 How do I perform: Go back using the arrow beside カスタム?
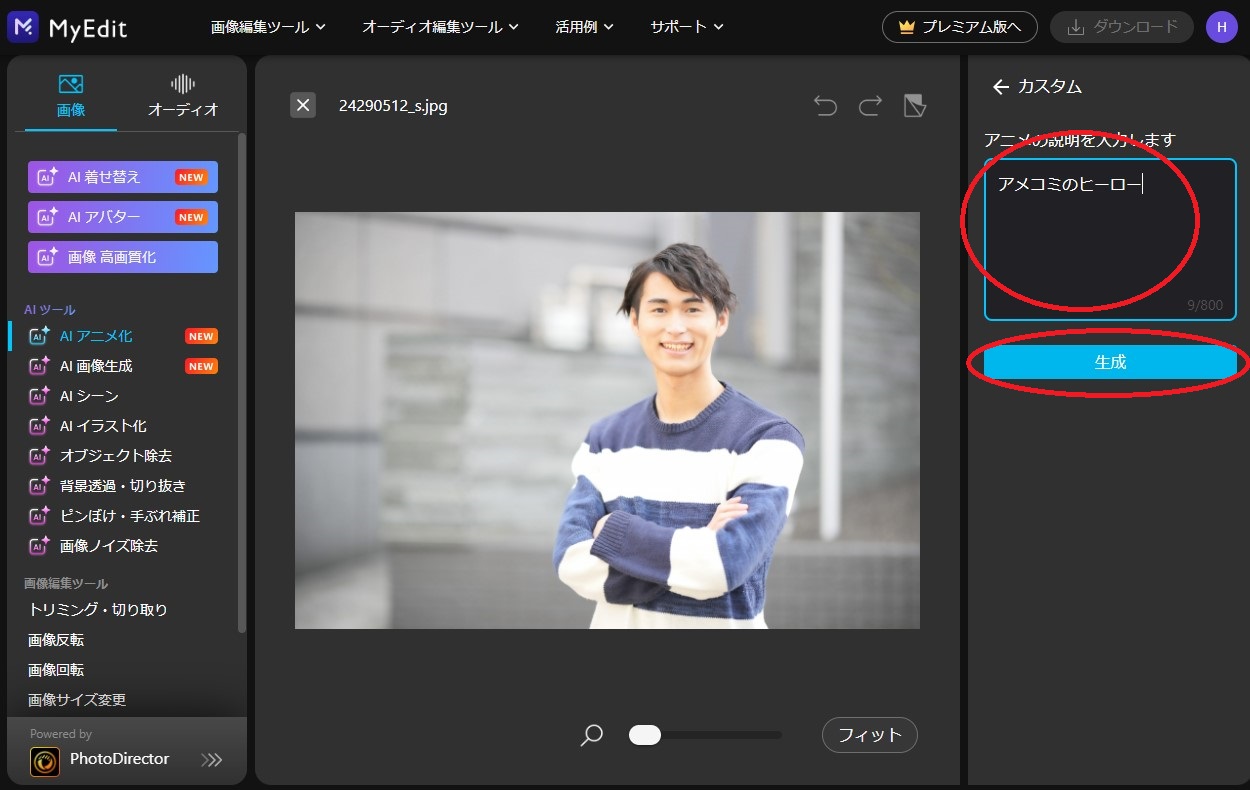point(1000,87)
